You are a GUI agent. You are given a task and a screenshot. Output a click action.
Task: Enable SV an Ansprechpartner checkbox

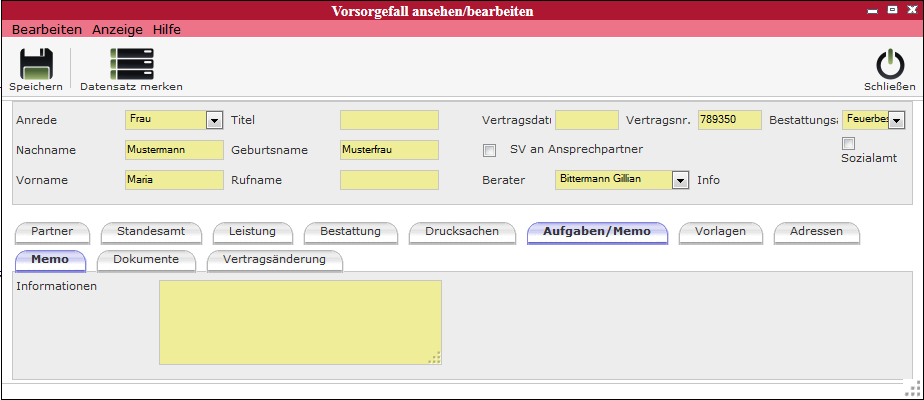click(x=489, y=151)
